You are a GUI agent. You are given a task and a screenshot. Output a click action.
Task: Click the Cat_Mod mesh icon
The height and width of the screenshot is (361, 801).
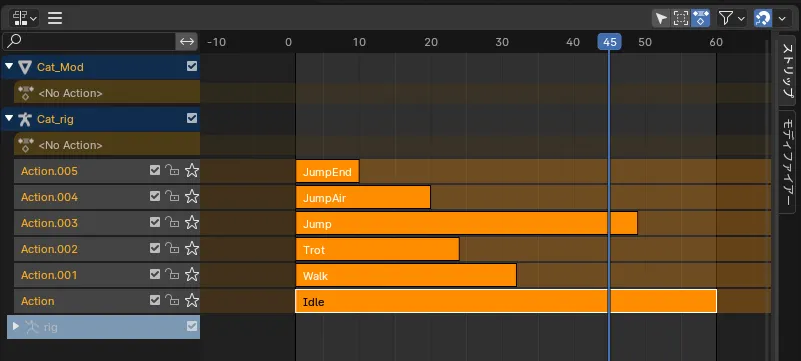pyautogui.click(x=25, y=67)
